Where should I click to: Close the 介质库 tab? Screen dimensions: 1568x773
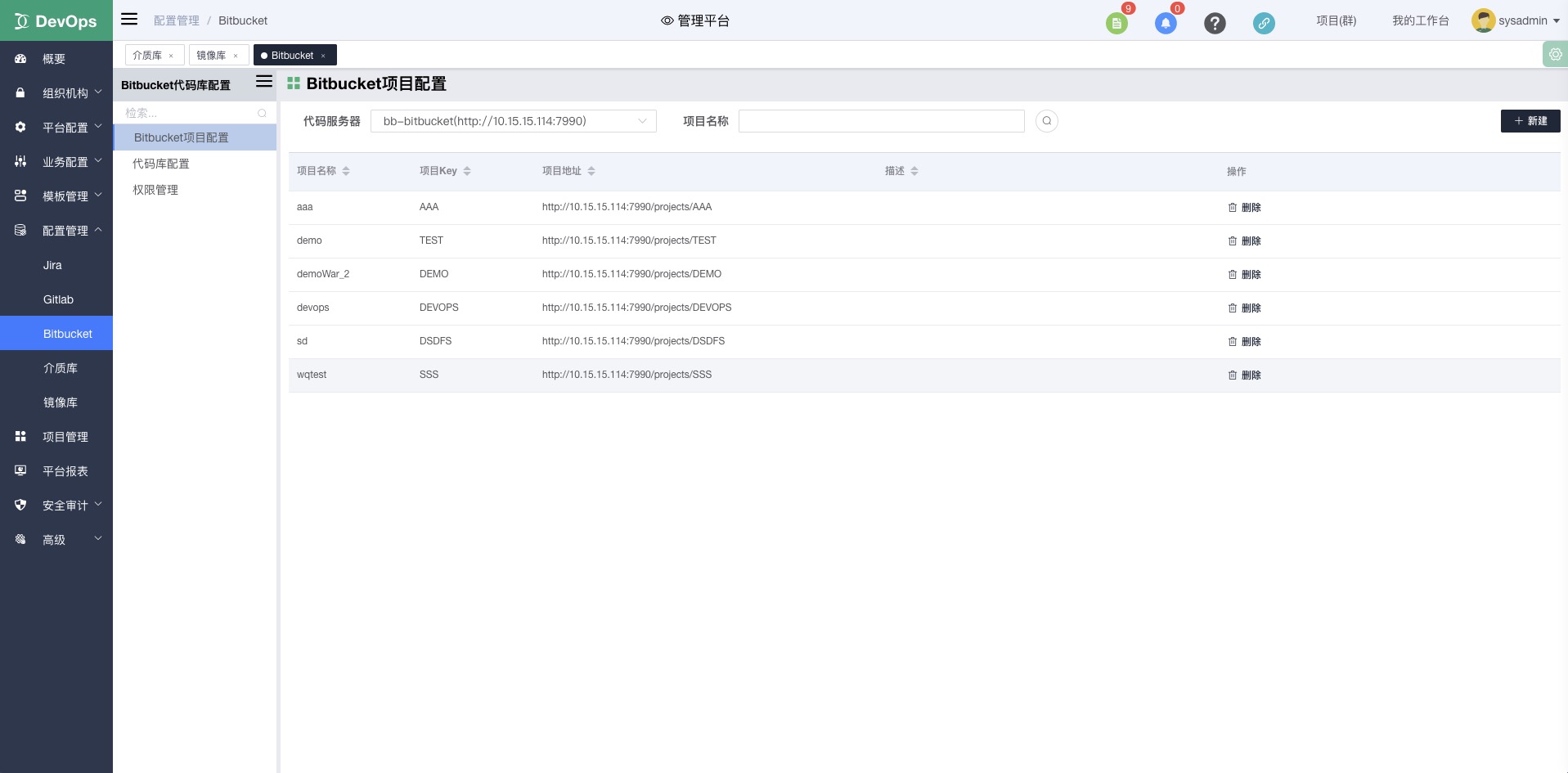point(171,56)
